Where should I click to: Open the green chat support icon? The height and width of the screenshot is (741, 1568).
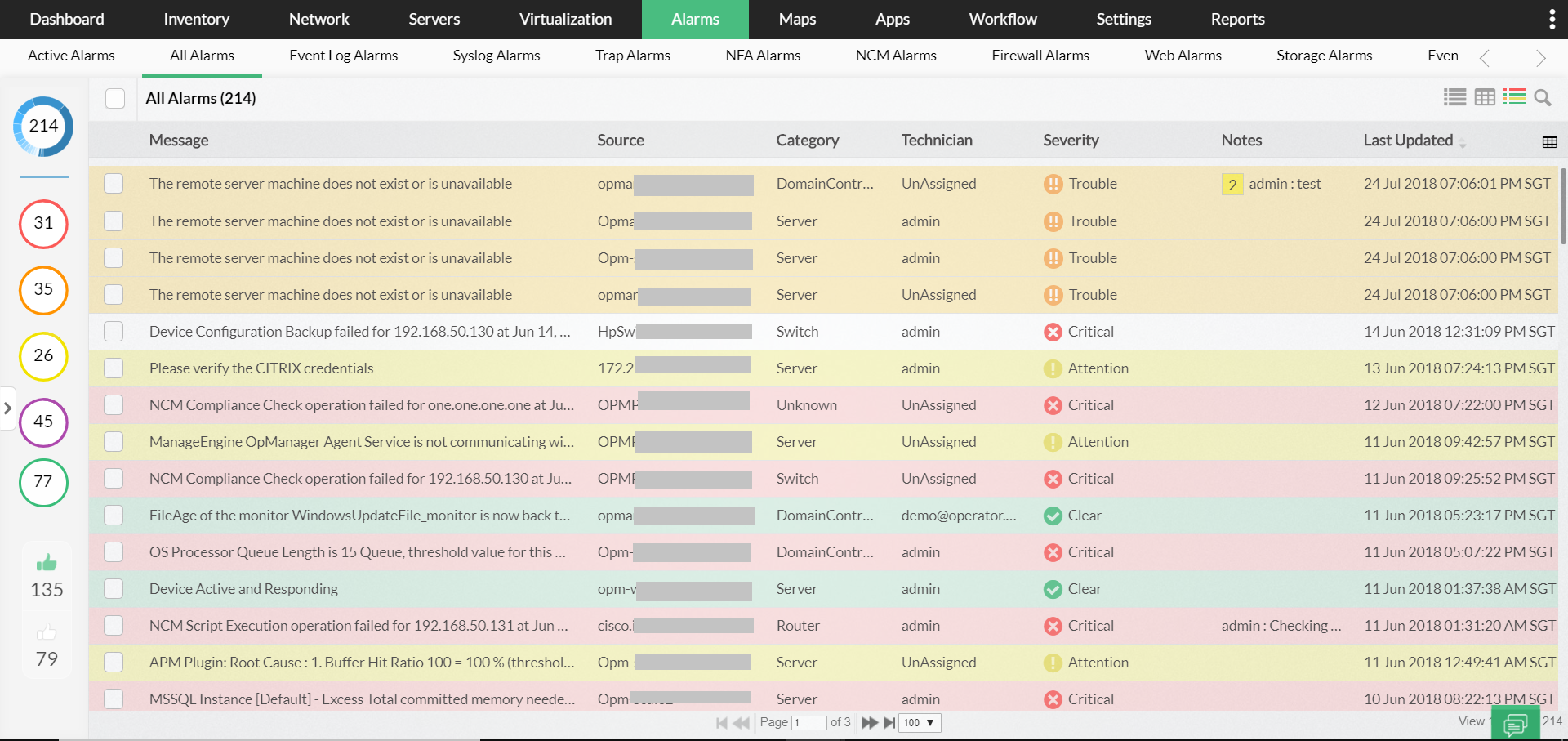click(1515, 724)
